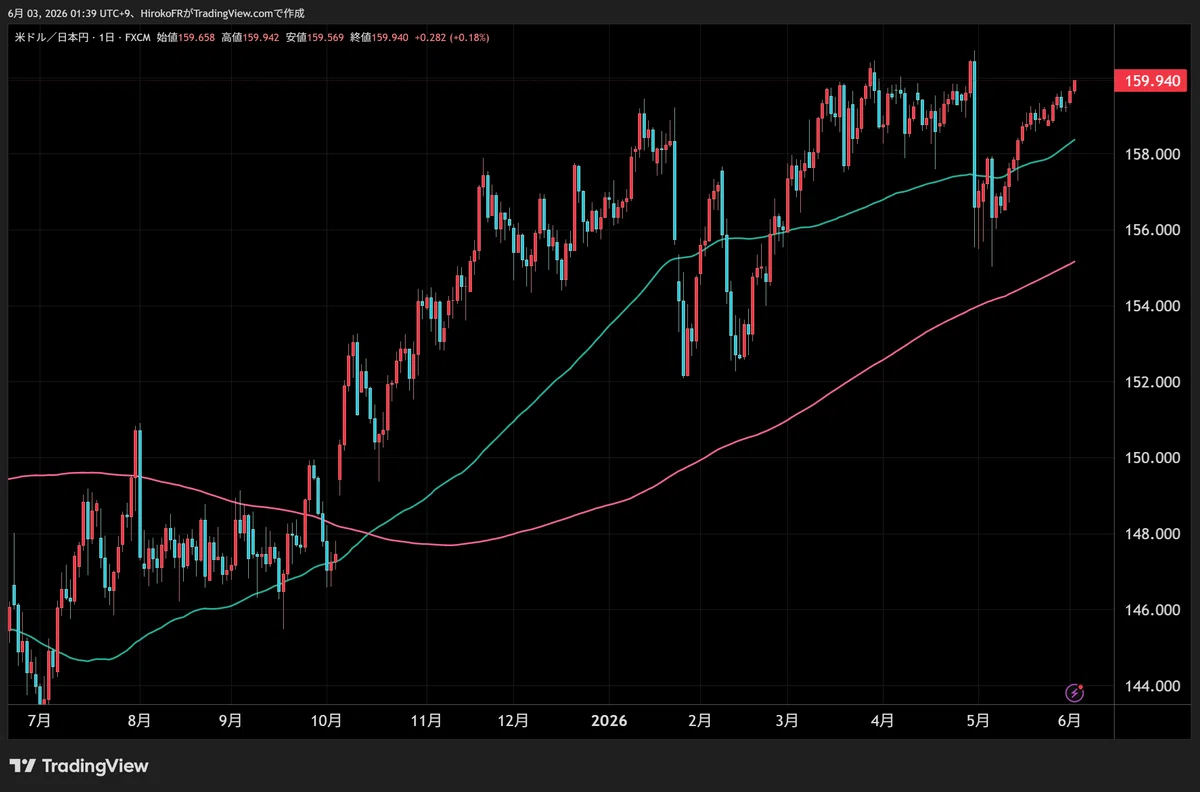Click the 9月 time axis label

pyautogui.click(x=231, y=719)
